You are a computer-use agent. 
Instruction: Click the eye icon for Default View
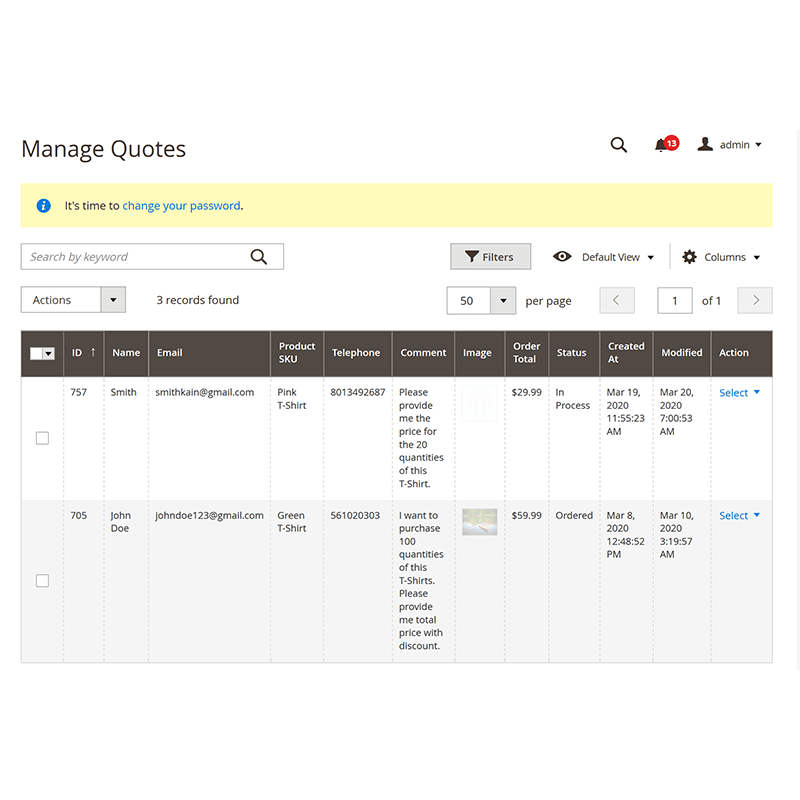click(562, 257)
